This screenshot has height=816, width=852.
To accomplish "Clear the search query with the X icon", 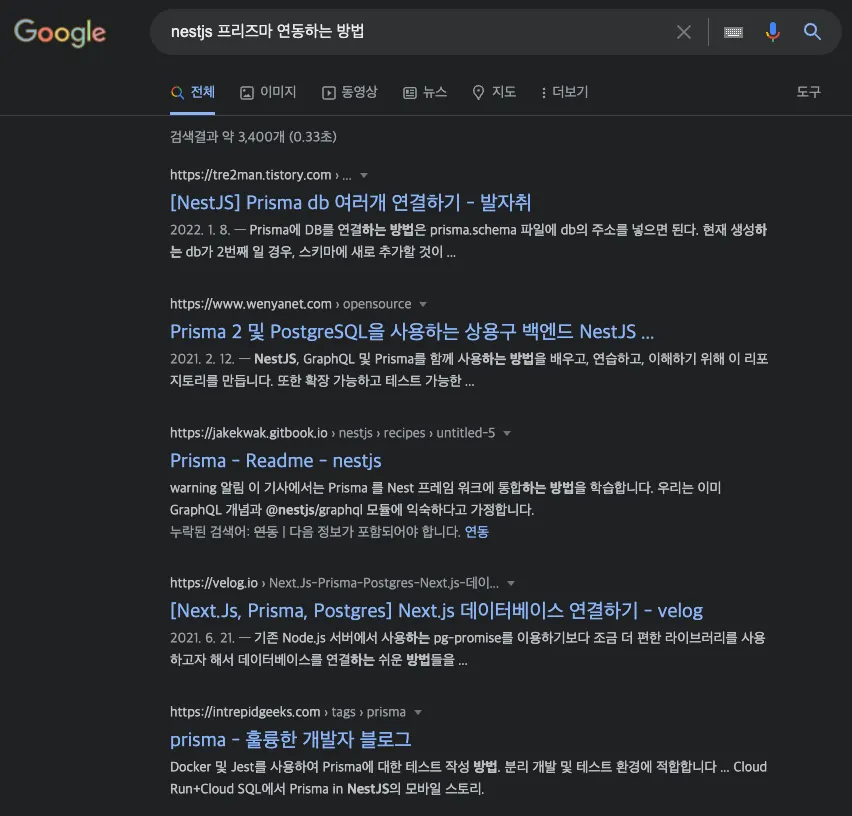I will tap(684, 32).
